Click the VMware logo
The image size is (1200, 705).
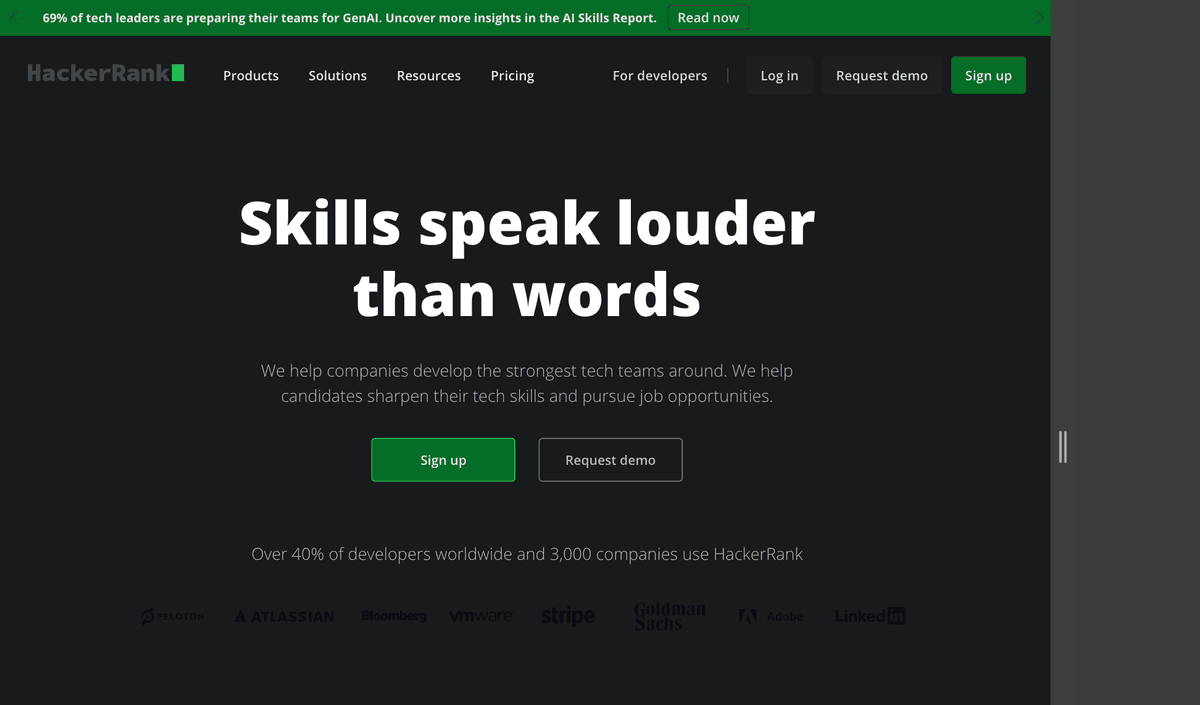pyautogui.click(x=481, y=616)
